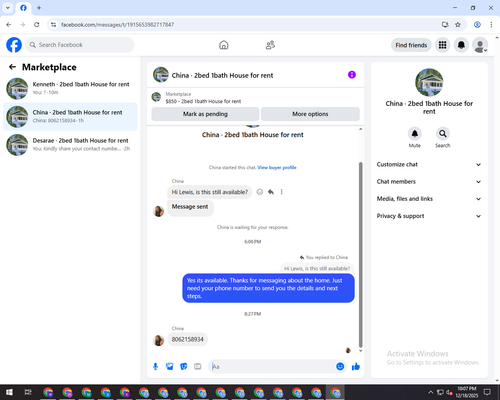Image resolution: width=500 pixels, height=400 pixels.
Task: Click the Search Facebook field
Action: [x=80, y=45]
